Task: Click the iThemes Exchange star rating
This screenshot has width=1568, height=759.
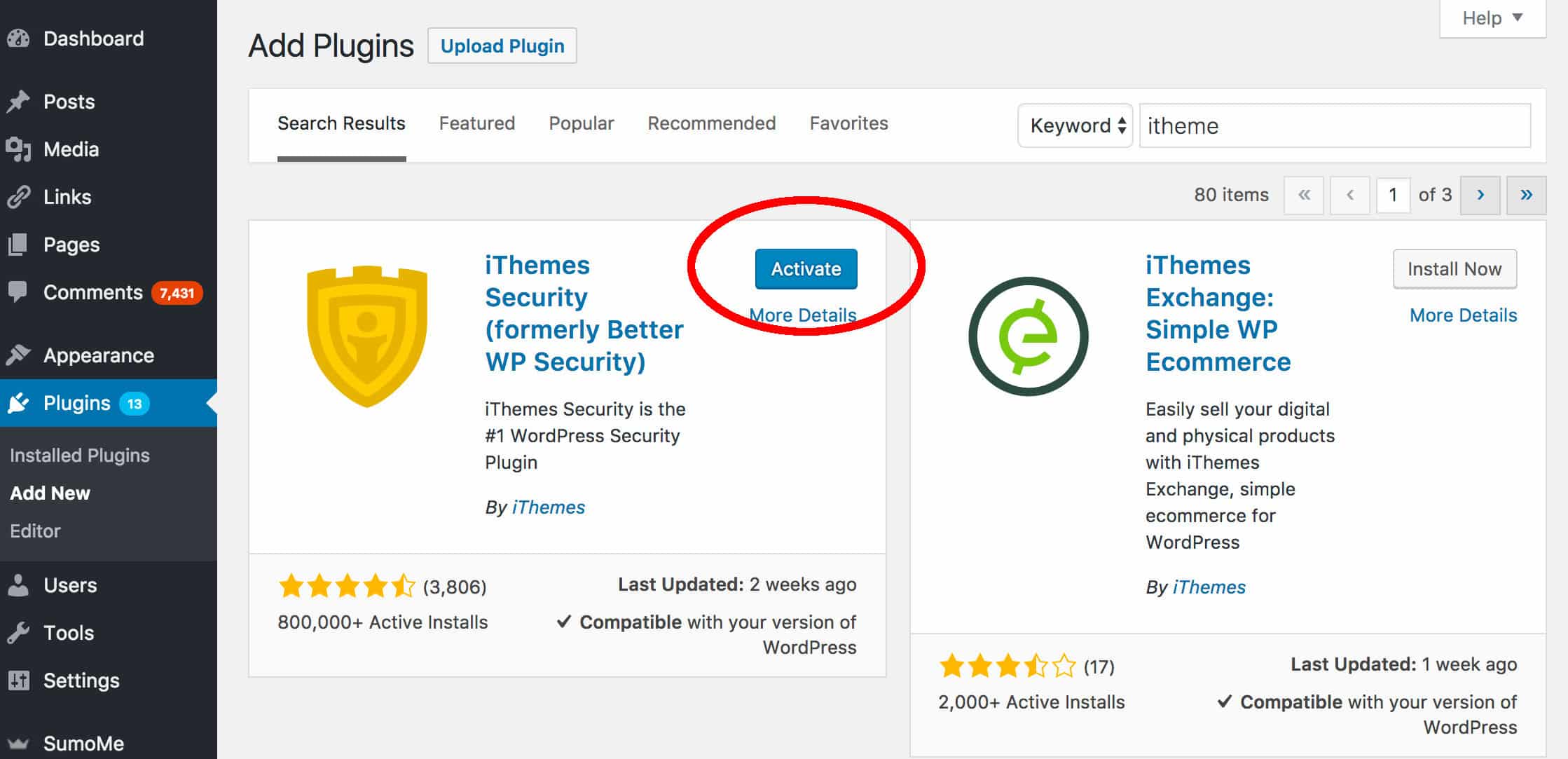Action: (1007, 666)
